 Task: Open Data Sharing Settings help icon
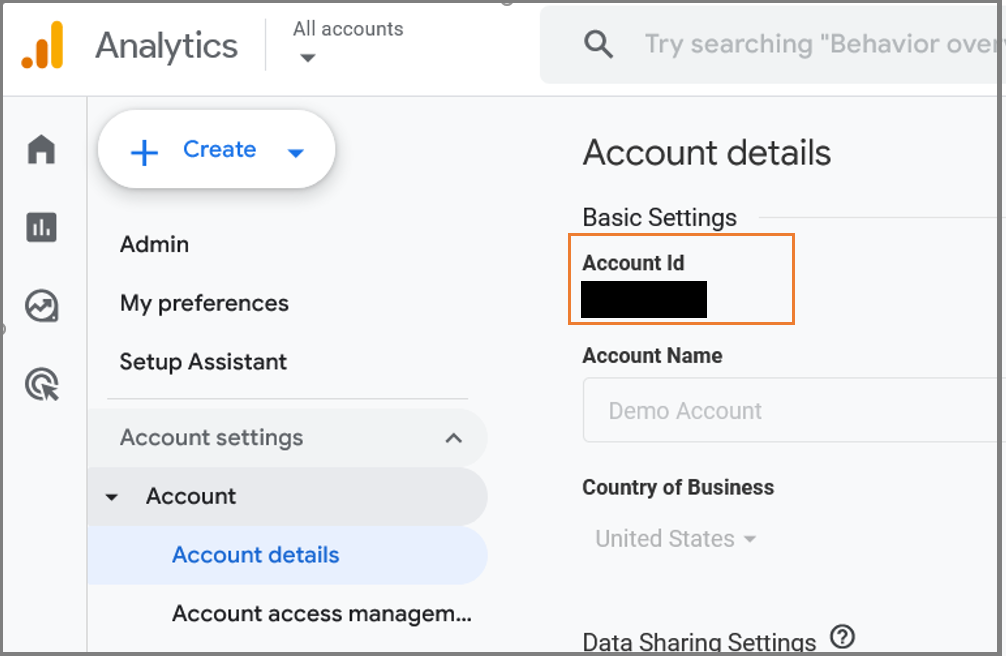843,637
